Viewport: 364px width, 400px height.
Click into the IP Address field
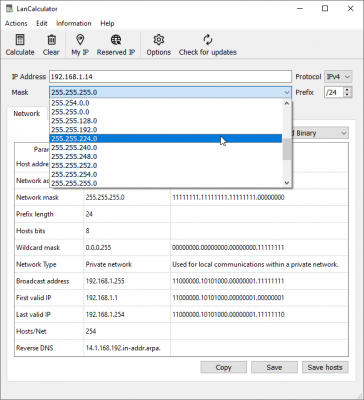coord(170,77)
